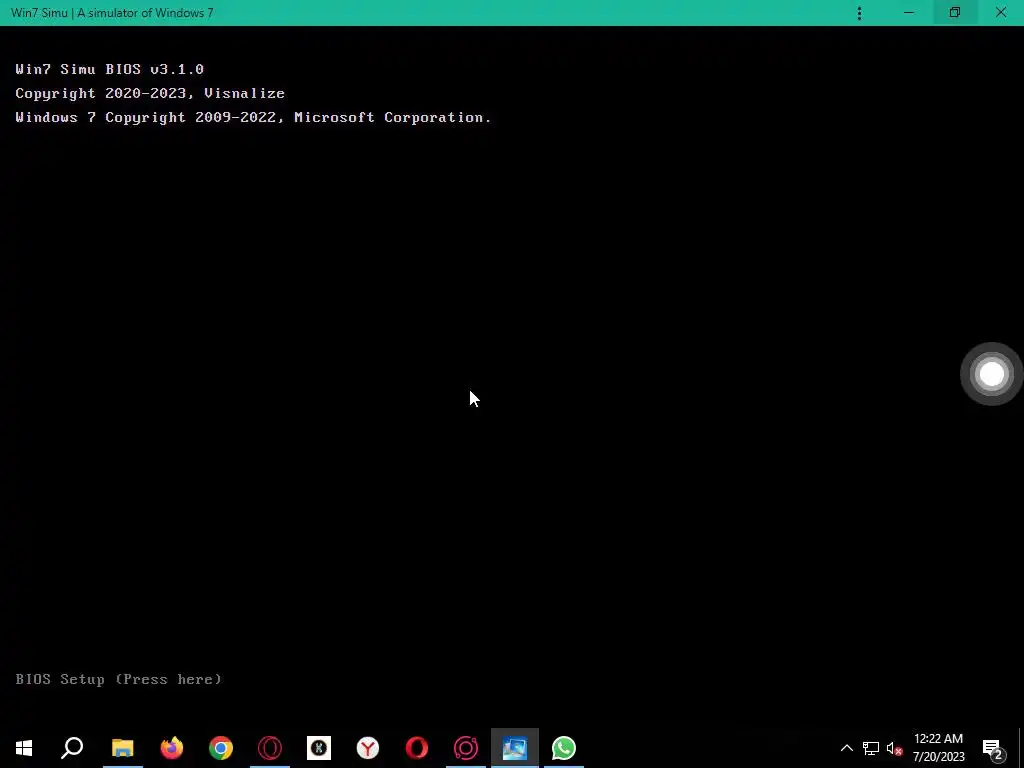Screen dimensions: 1024x768
Task: Open File Explorer from the taskbar
Action: (x=123, y=748)
